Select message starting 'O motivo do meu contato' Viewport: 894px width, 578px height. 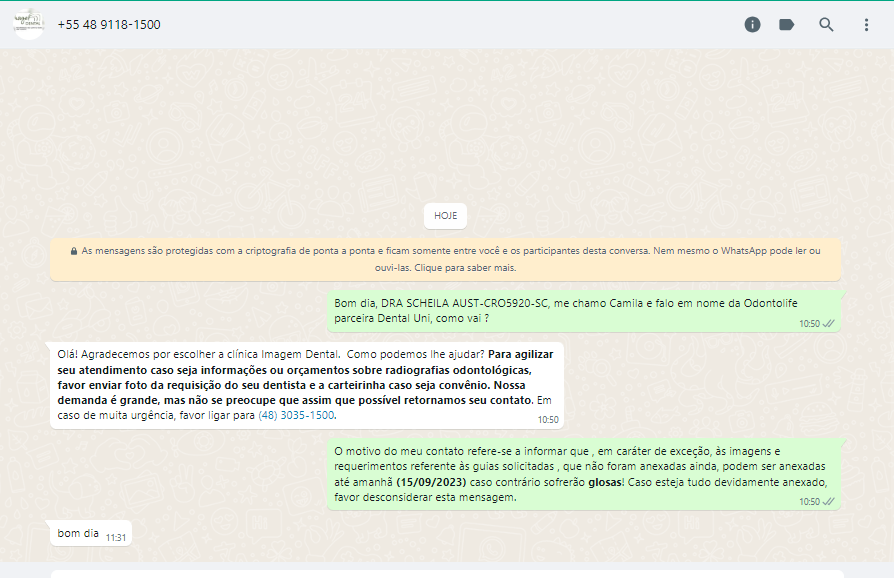click(584, 474)
